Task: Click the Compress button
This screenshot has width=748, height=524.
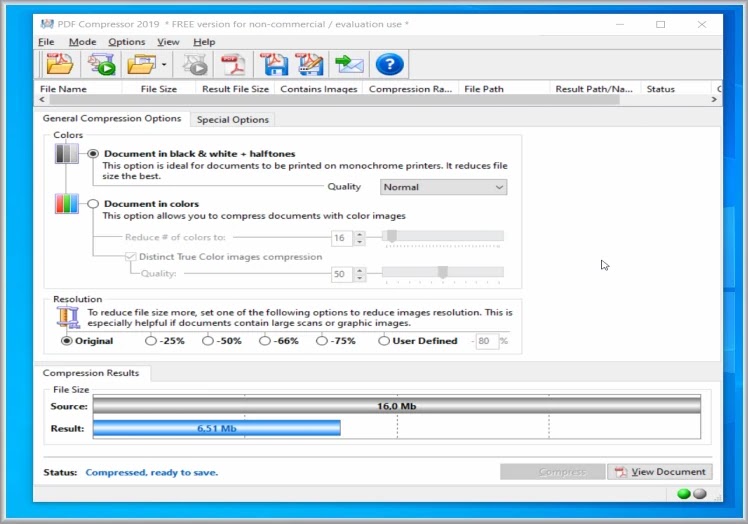Action: 552,472
